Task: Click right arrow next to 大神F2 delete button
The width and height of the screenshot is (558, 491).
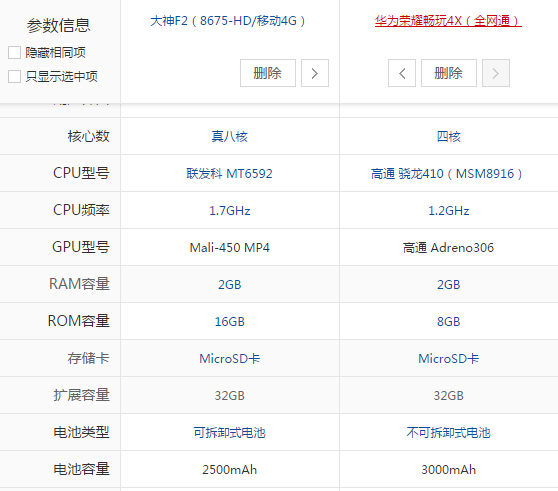Action: point(315,73)
